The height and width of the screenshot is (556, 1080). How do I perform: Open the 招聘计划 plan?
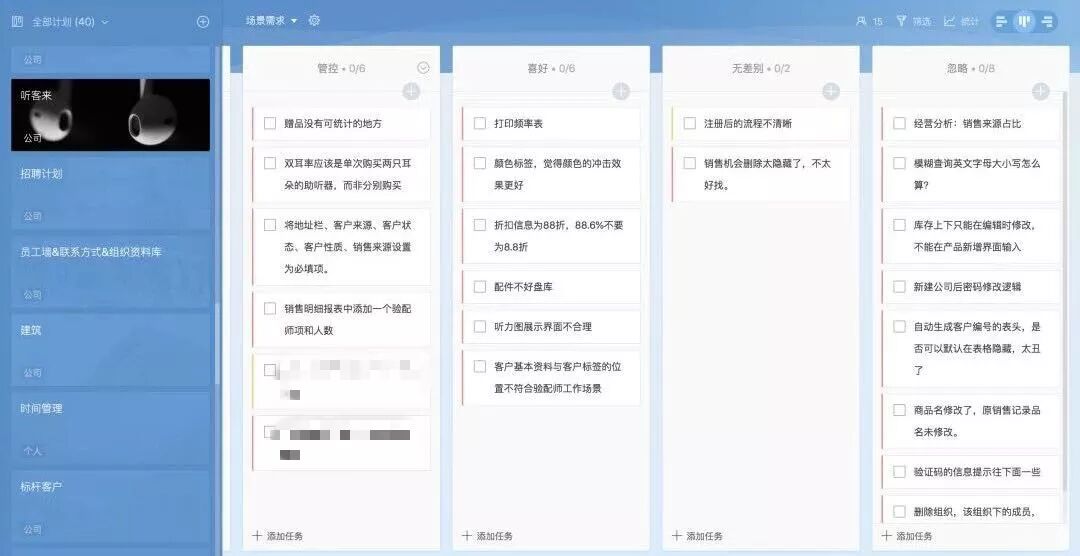[x=110, y=193]
